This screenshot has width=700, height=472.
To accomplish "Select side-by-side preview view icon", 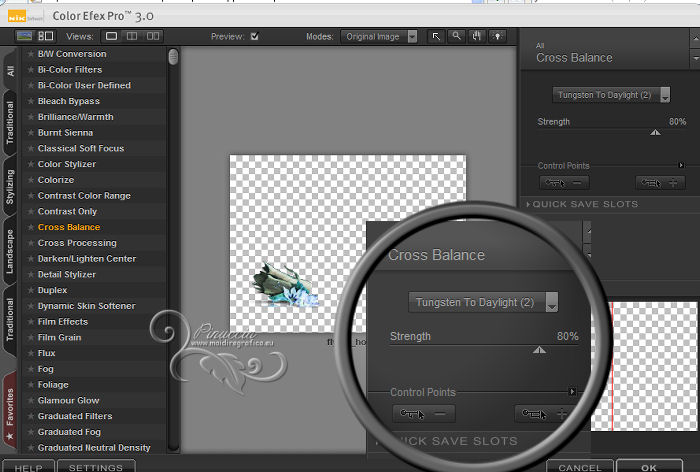I will pyautogui.click(x=153, y=36).
